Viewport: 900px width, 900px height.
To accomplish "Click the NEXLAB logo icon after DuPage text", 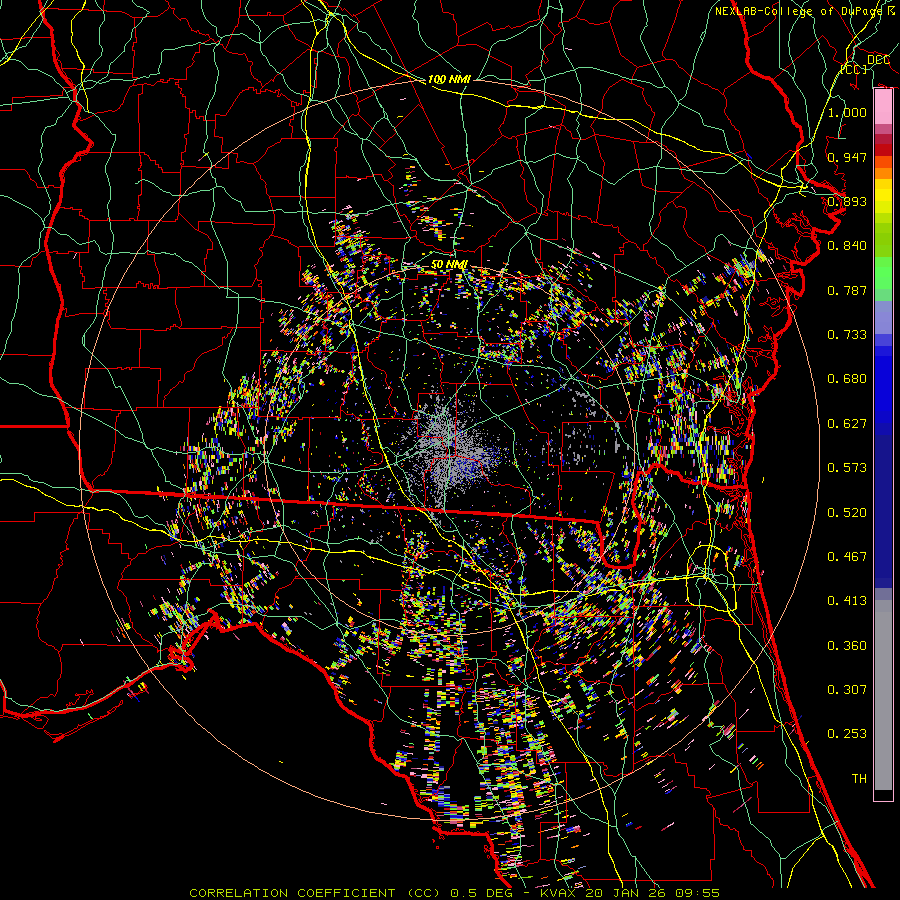I will [x=889, y=11].
